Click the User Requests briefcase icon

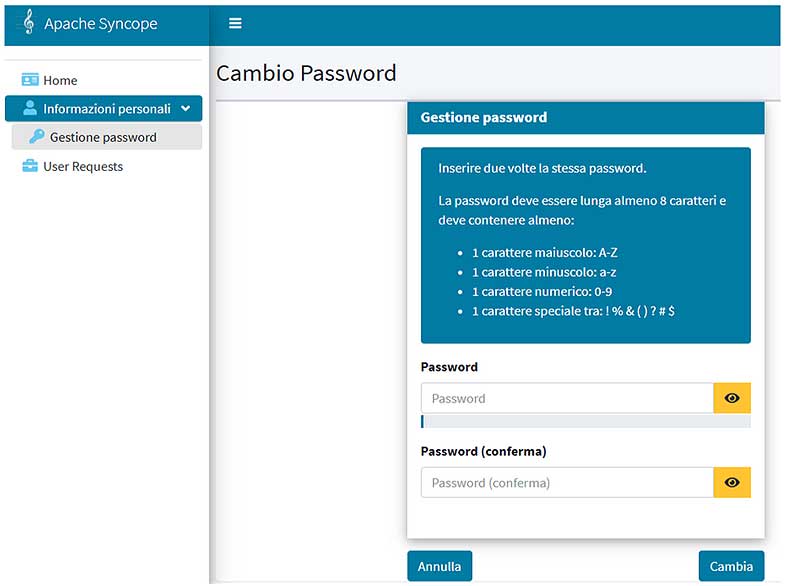point(30,166)
